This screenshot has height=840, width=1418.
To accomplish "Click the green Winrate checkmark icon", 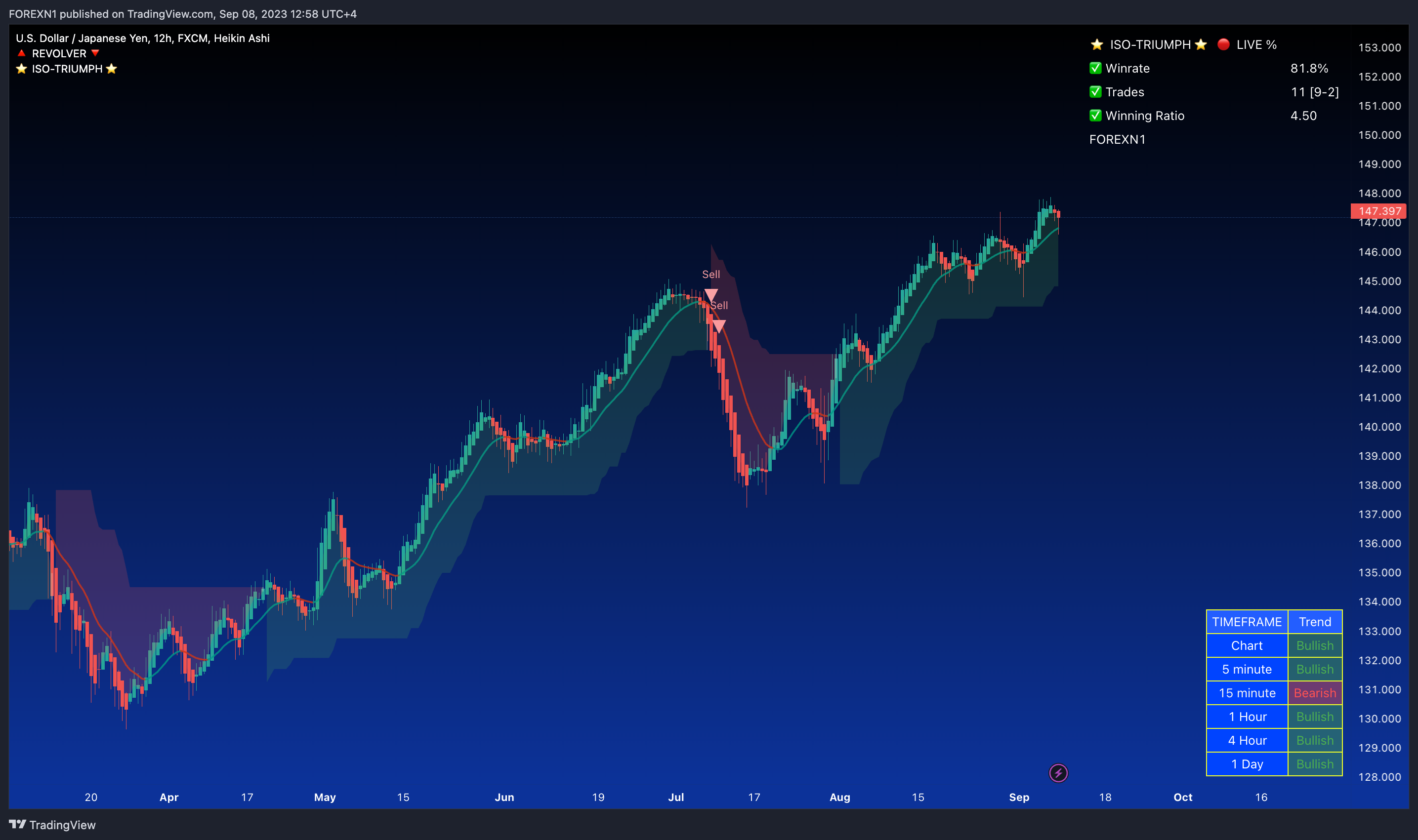I will [x=1095, y=68].
